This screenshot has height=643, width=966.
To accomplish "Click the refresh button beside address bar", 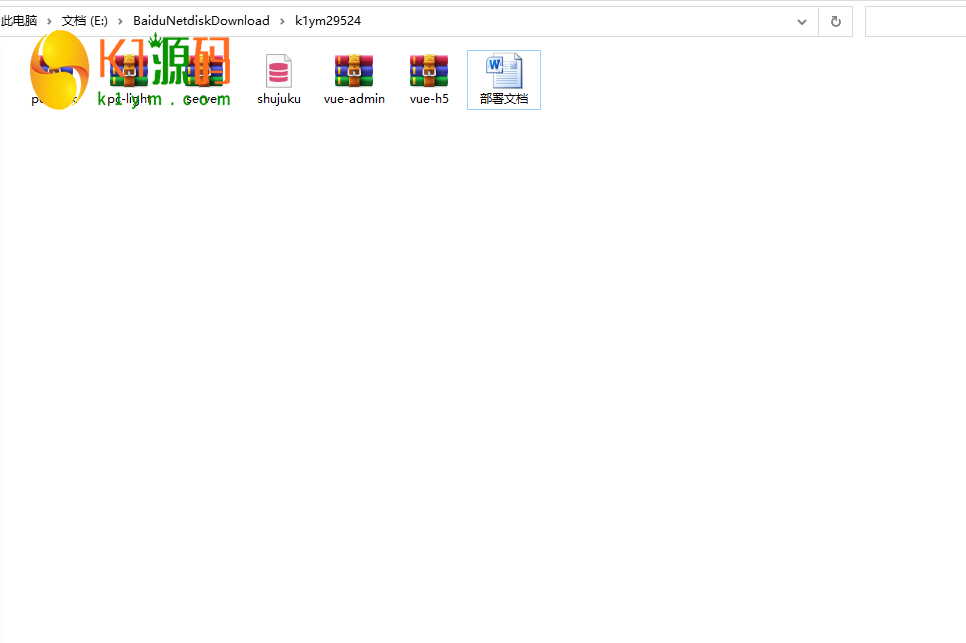I will 835,22.
